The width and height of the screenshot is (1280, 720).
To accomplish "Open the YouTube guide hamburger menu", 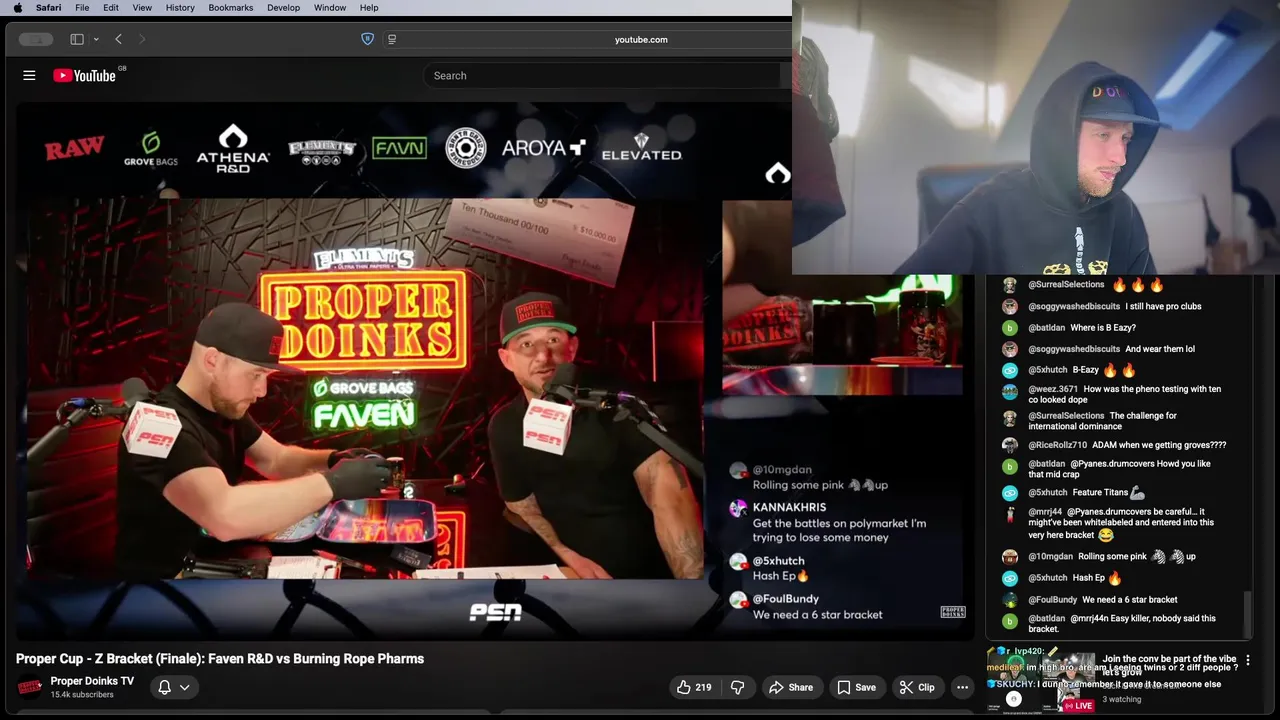I will [29, 75].
